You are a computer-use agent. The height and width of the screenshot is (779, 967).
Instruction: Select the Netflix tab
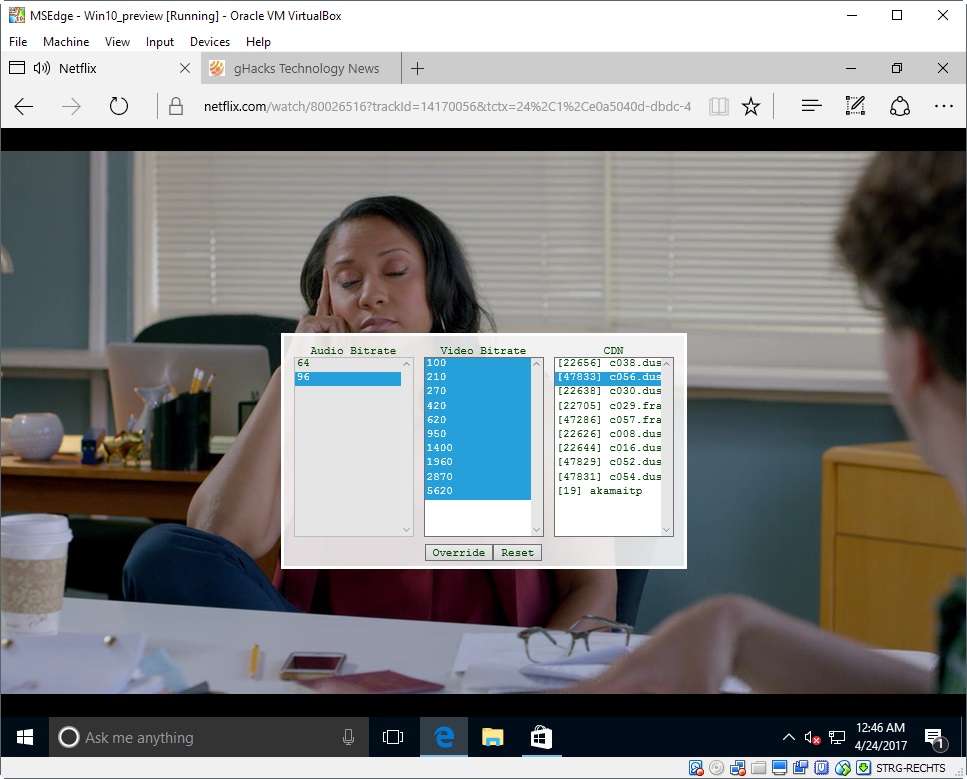[x=100, y=68]
